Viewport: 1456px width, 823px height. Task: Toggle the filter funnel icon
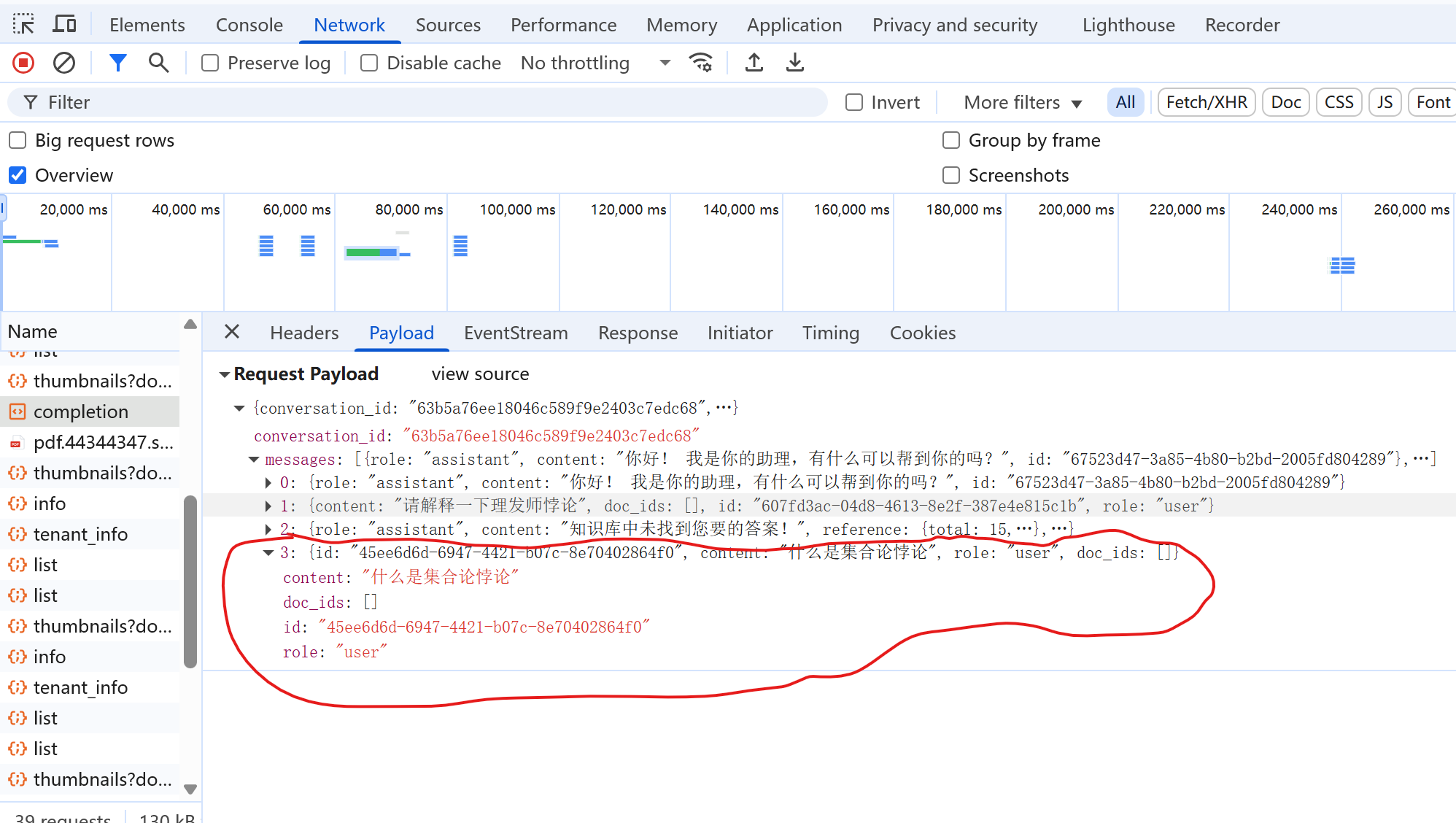click(x=117, y=63)
